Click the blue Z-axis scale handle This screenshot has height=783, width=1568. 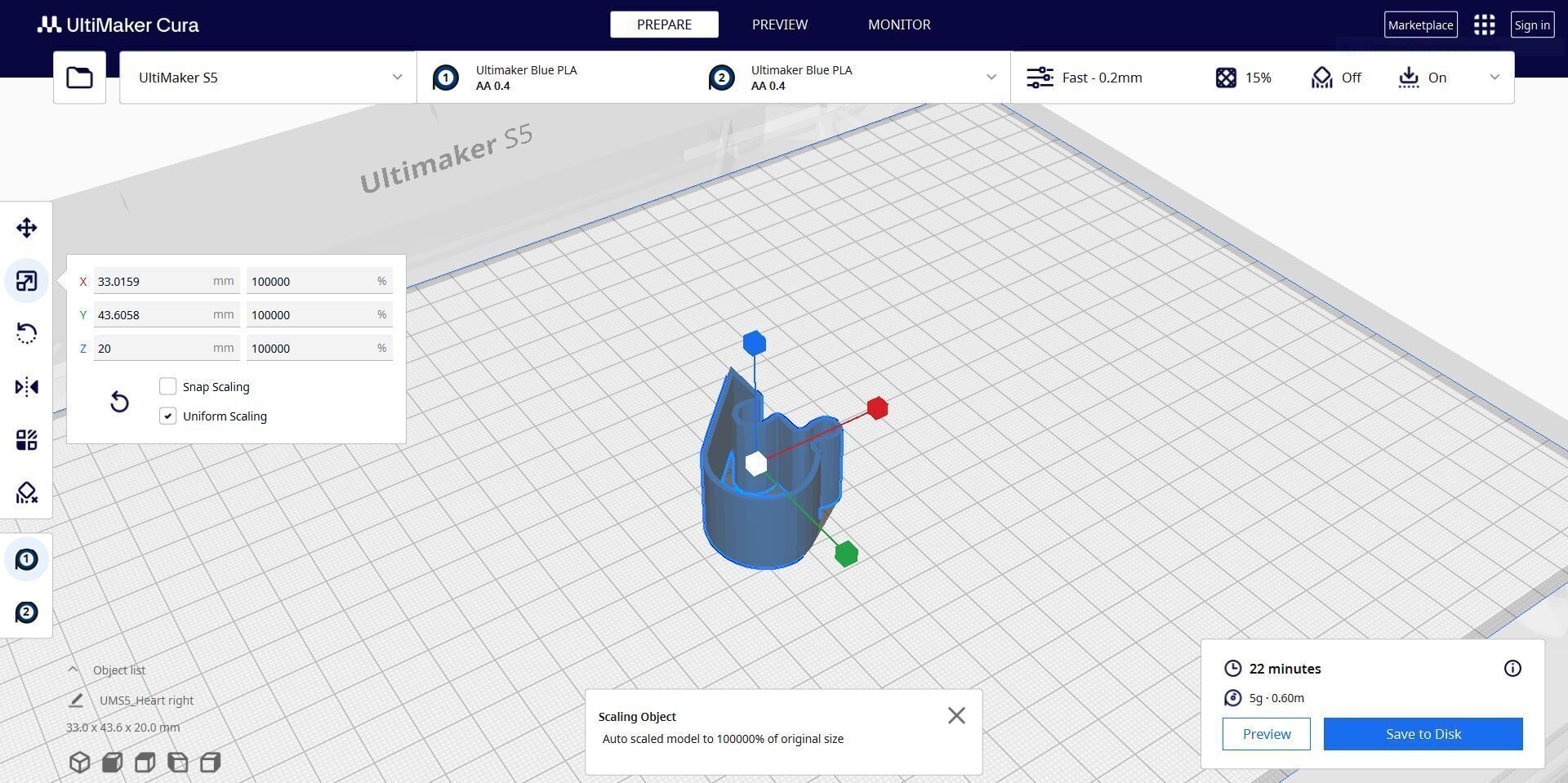coord(755,343)
